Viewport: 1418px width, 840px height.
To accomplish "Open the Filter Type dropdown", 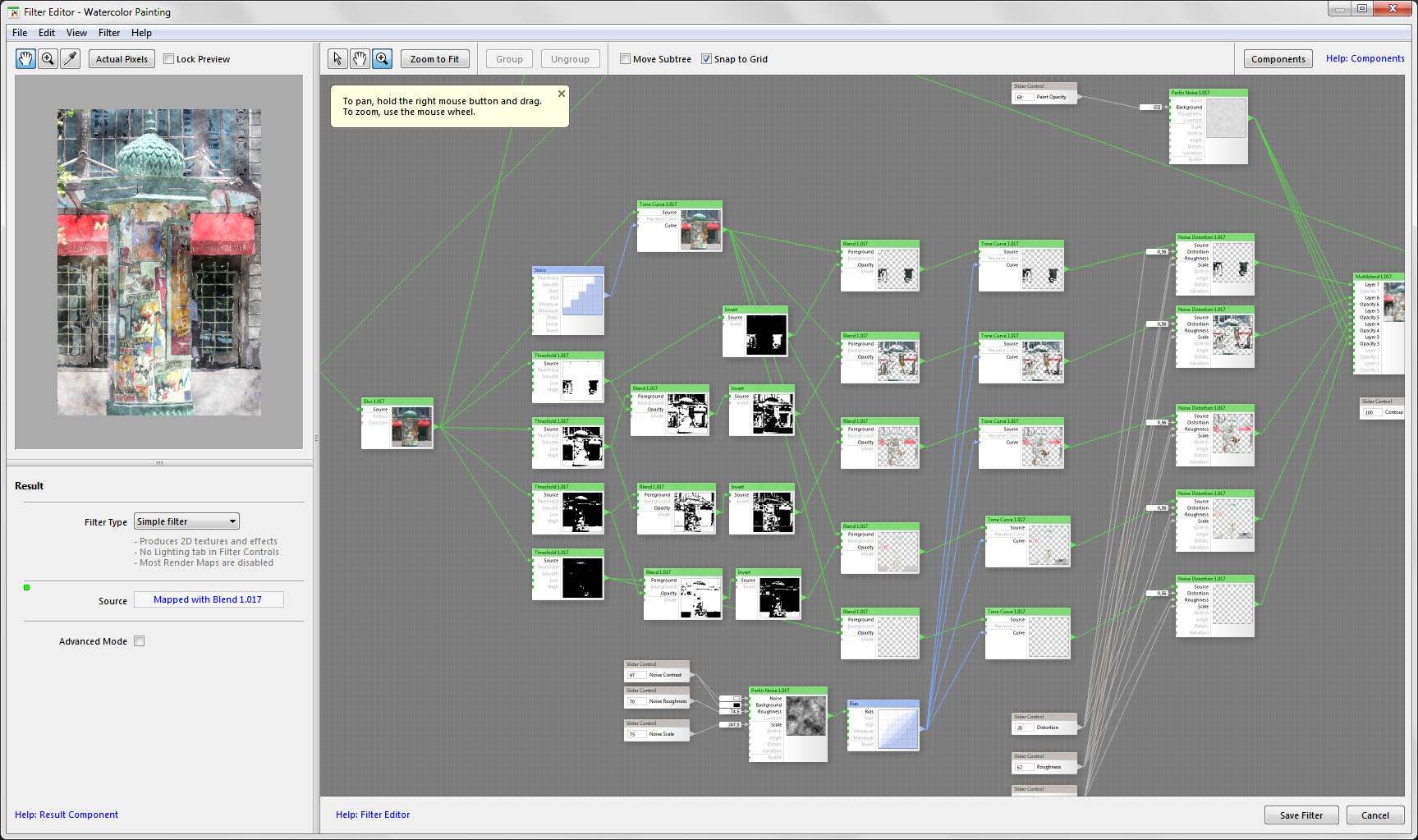I will click(x=186, y=521).
